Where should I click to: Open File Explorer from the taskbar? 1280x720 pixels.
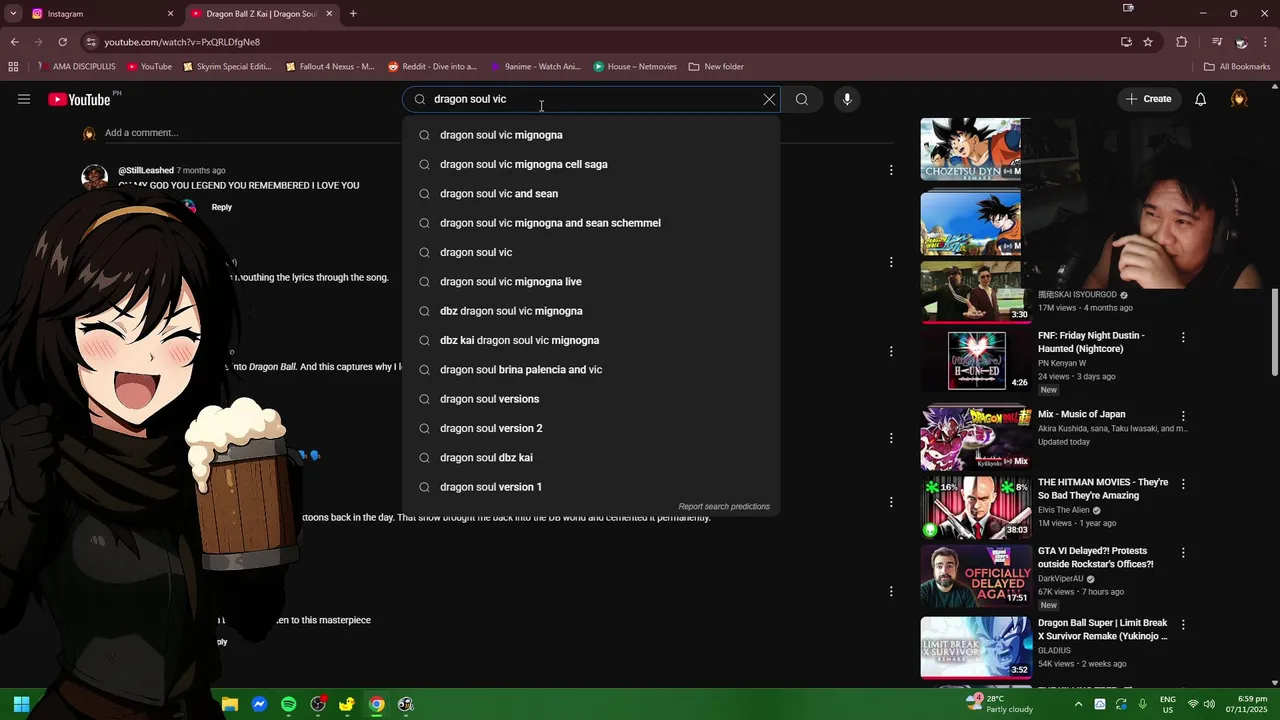tap(229, 704)
